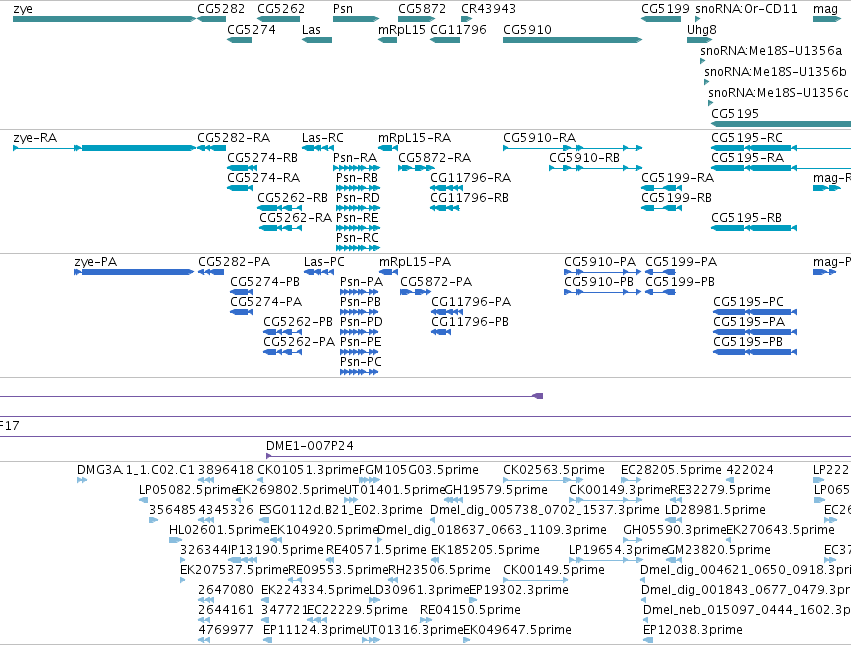Viewport: 851px width, 645px height.
Task: Click the CG11796 gene label
Action: (458, 29)
